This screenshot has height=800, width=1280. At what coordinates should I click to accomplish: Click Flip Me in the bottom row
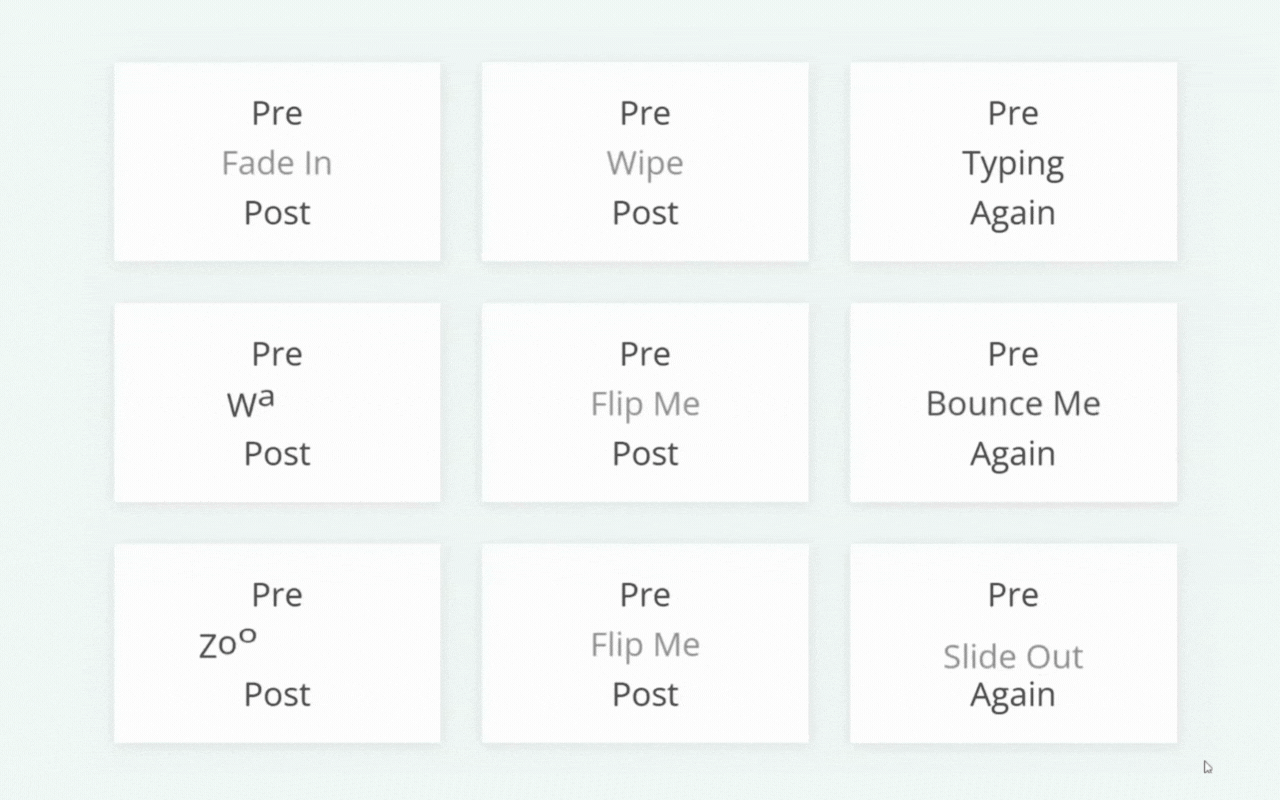645,645
